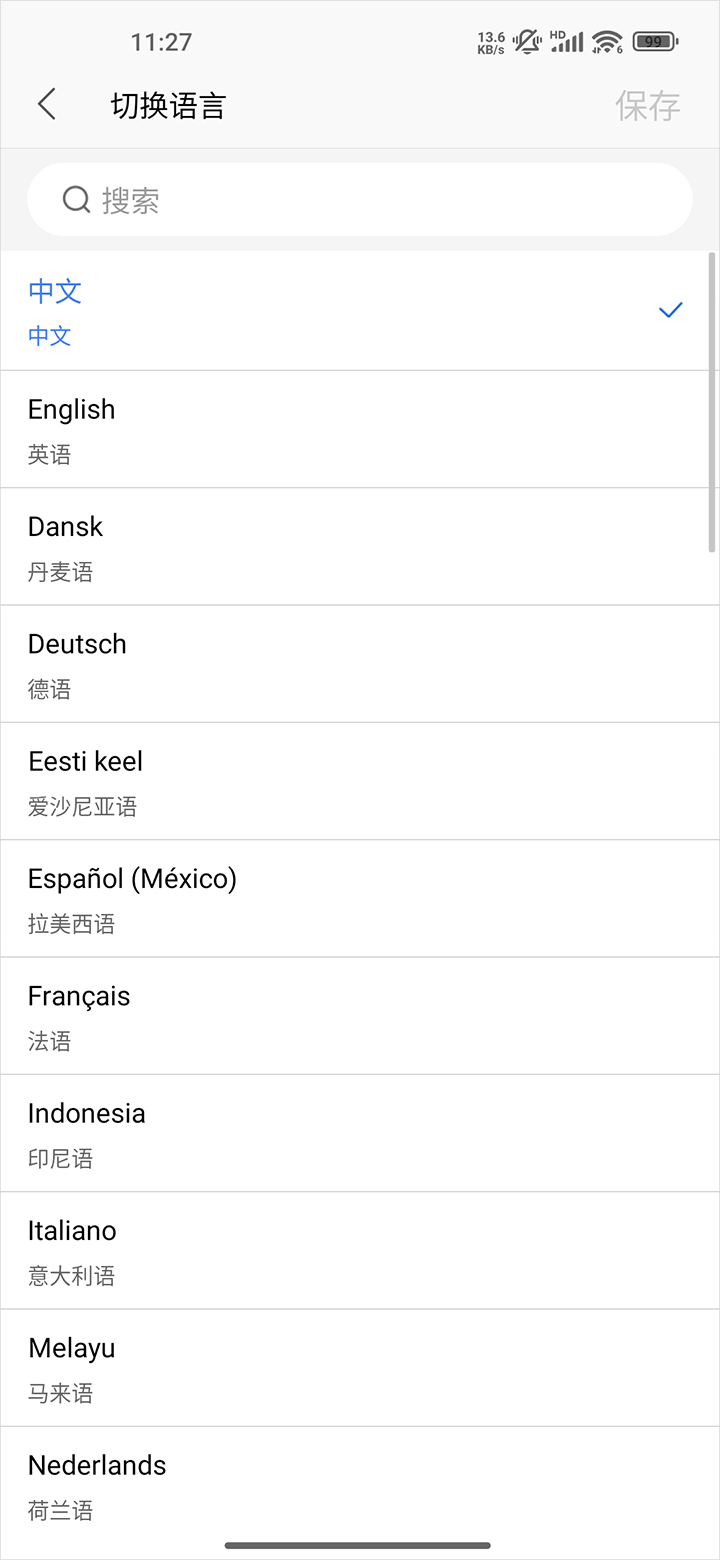Tap the muted bell status icon
This screenshot has height=1560, width=720.
pos(527,42)
